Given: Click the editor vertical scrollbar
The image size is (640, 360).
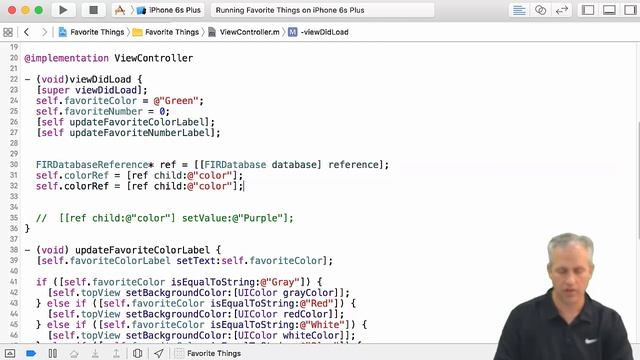Looking at the screenshot, I should click(638, 180).
